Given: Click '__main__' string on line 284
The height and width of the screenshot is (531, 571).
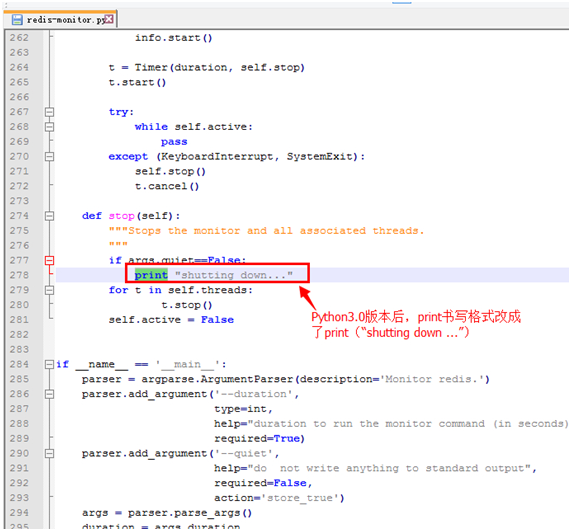Looking at the screenshot, I should (188, 364).
